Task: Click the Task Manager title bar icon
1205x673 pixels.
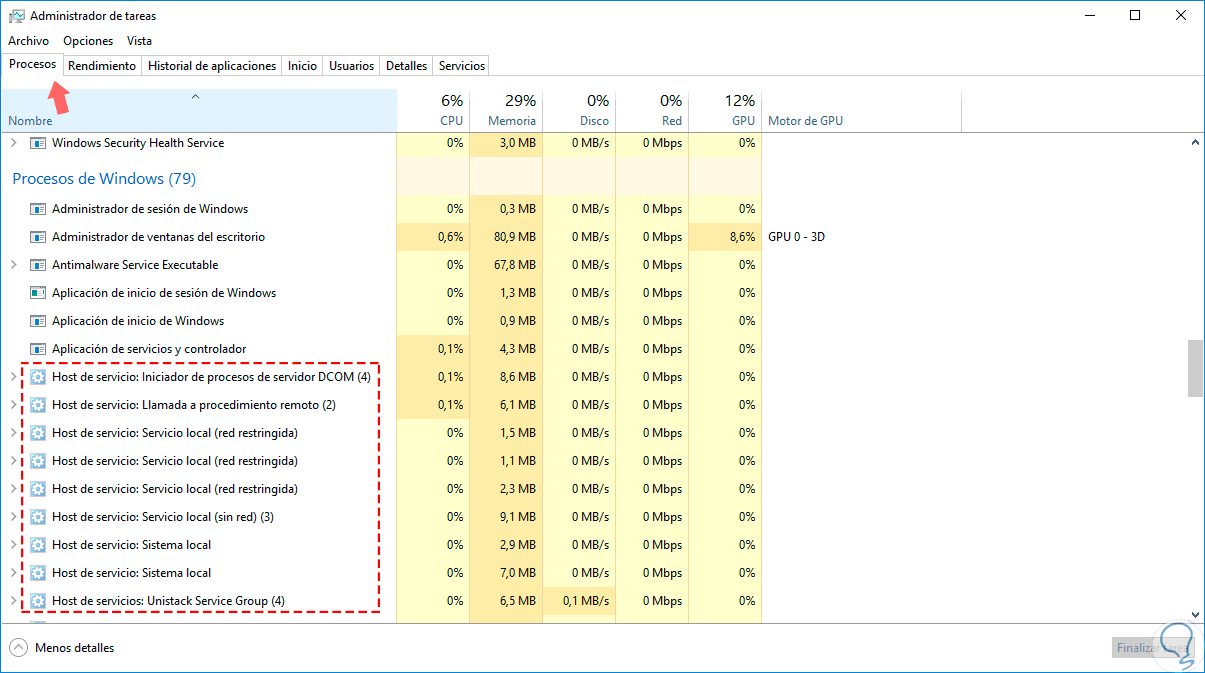Action: pyautogui.click(x=16, y=16)
